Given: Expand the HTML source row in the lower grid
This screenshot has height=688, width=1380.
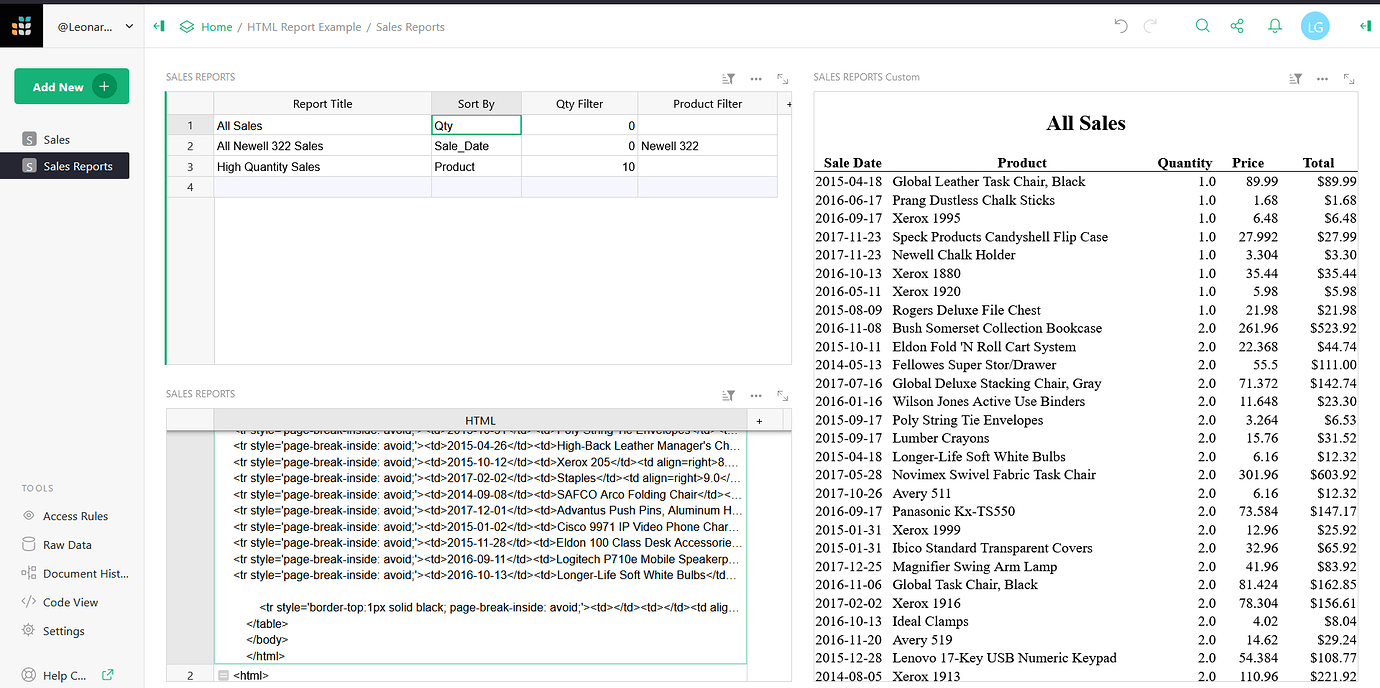Looking at the screenshot, I should pos(223,675).
